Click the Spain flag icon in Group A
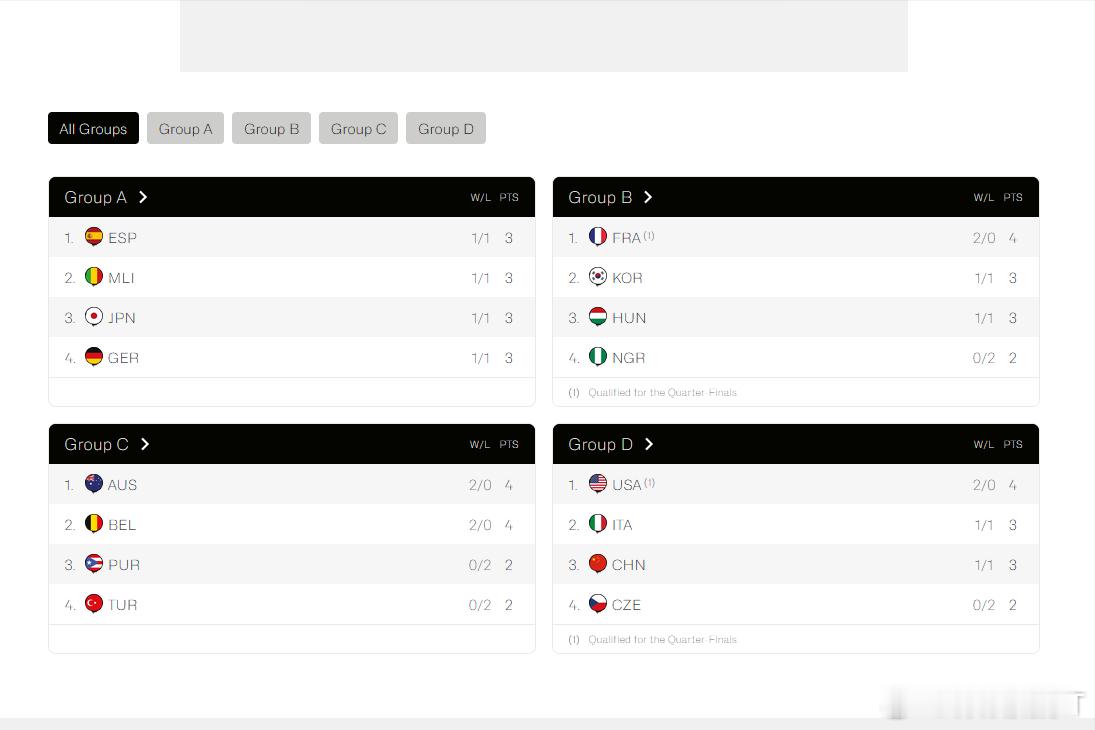The height and width of the screenshot is (730, 1095). [x=94, y=237]
